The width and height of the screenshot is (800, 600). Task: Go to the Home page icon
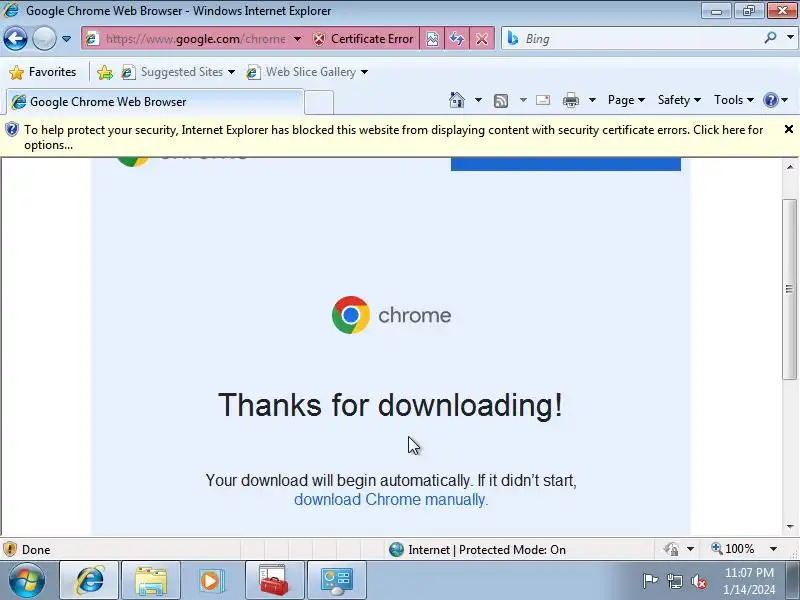coord(457,100)
